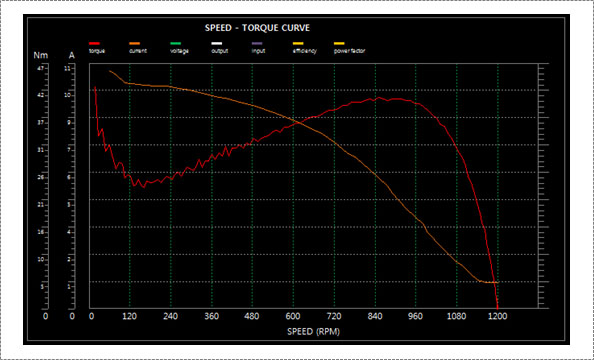Click the 720 tick on speed axis
The image size is (594, 360).
[x=334, y=316]
